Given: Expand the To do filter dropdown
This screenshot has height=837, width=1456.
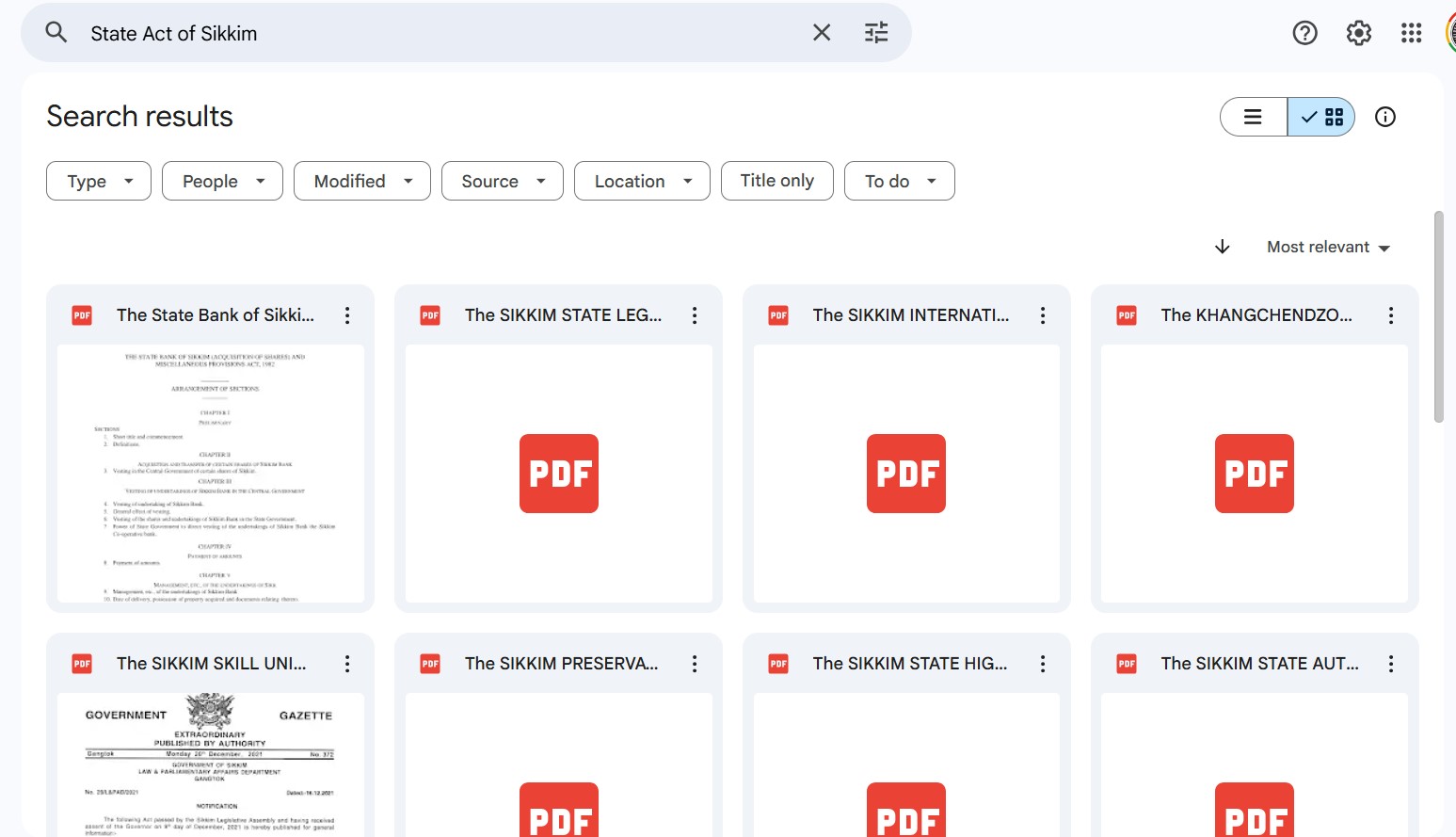Looking at the screenshot, I should click(x=900, y=181).
